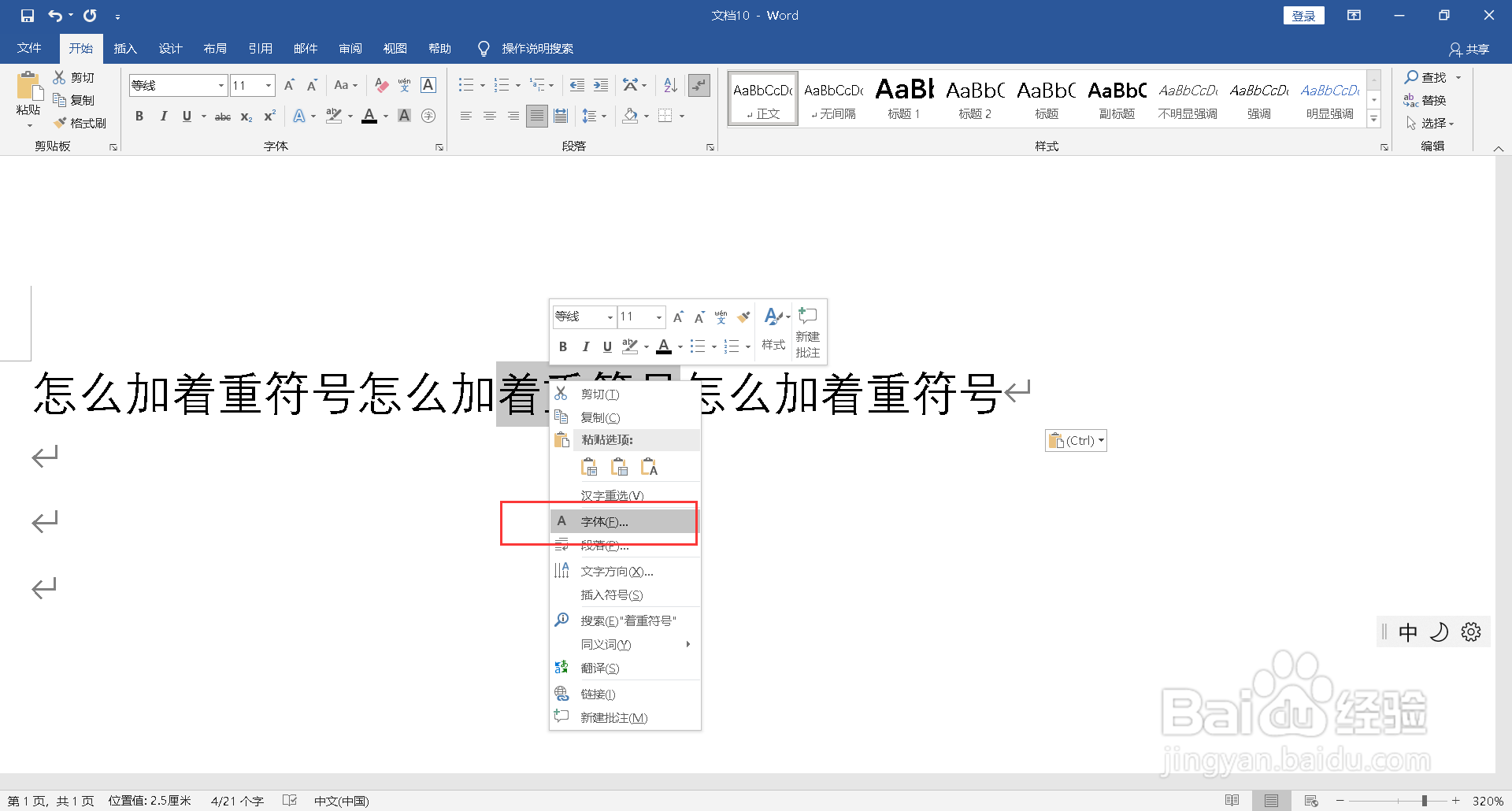Undo the last action

click(55, 16)
